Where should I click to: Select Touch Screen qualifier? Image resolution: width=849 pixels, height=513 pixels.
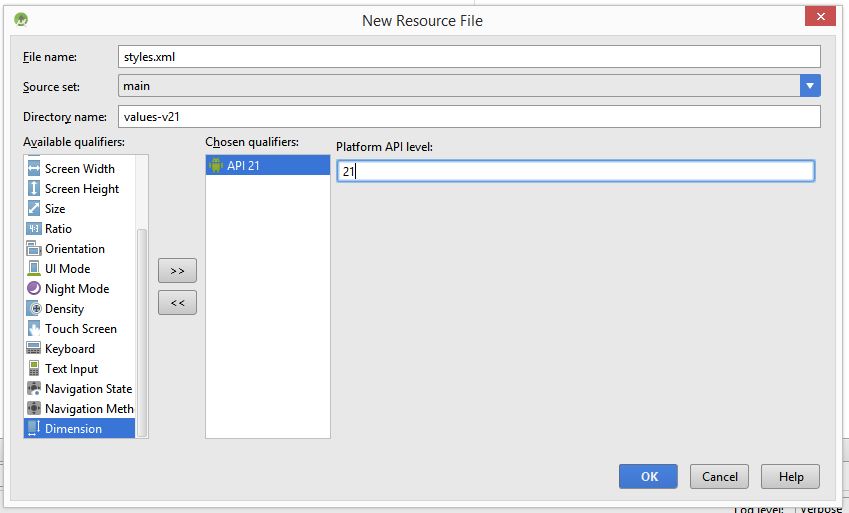[80, 329]
